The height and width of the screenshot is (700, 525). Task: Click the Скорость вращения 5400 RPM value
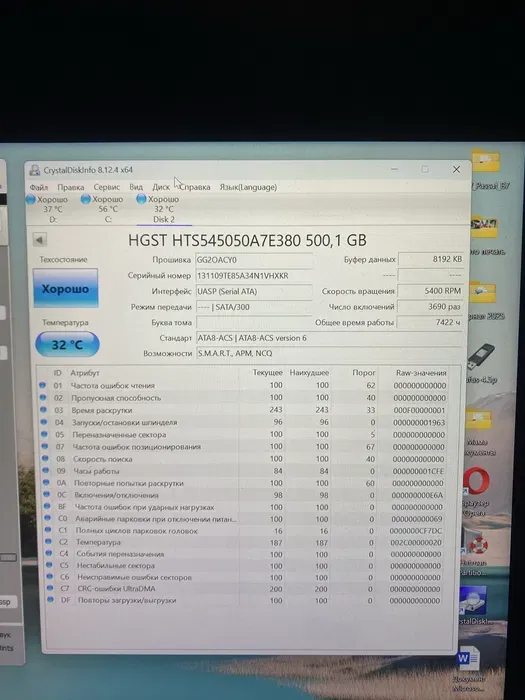point(430,291)
